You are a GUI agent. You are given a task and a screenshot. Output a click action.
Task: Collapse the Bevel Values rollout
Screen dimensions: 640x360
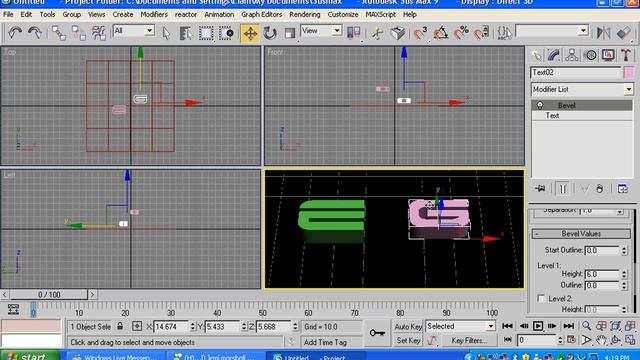(581, 234)
